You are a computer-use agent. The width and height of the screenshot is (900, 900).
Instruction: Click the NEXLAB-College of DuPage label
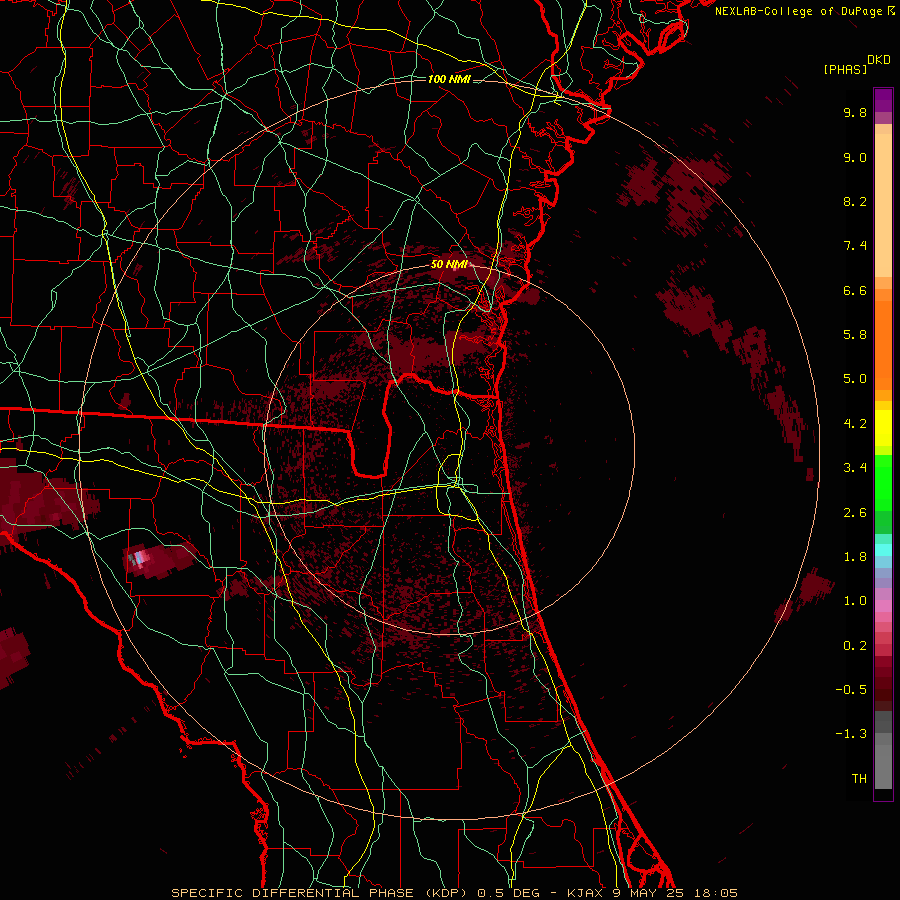pyautogui.click(x=799, y=11)
